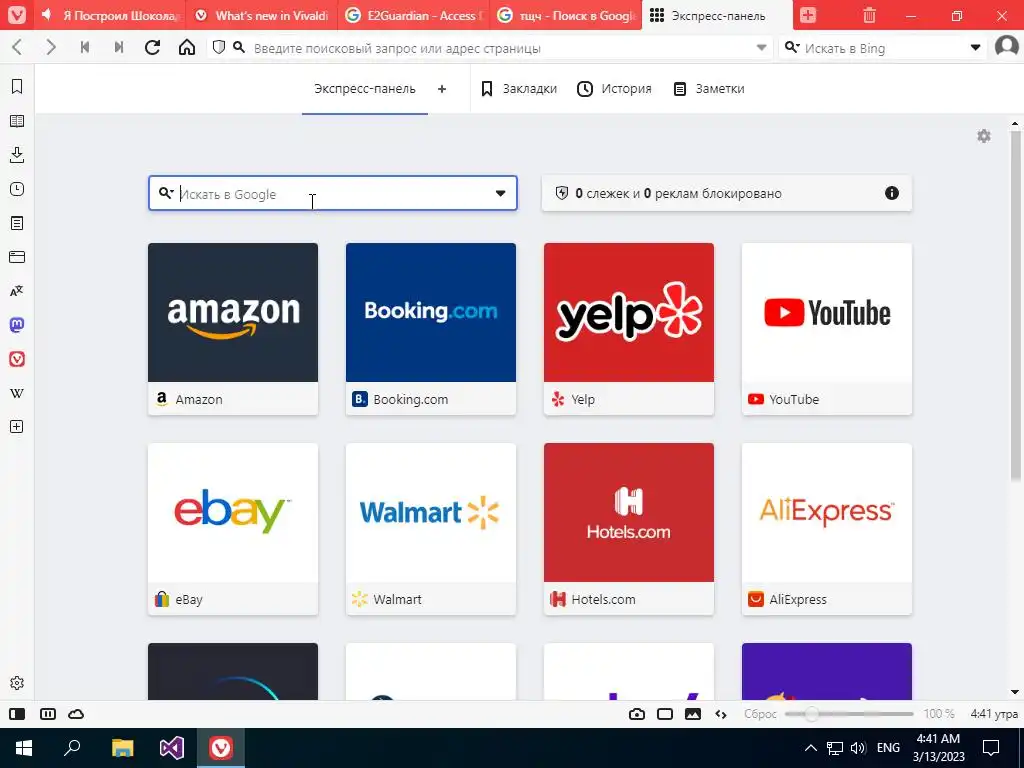
Task: Open the History panel in sidebar
Action: click(x=17, y=189)
